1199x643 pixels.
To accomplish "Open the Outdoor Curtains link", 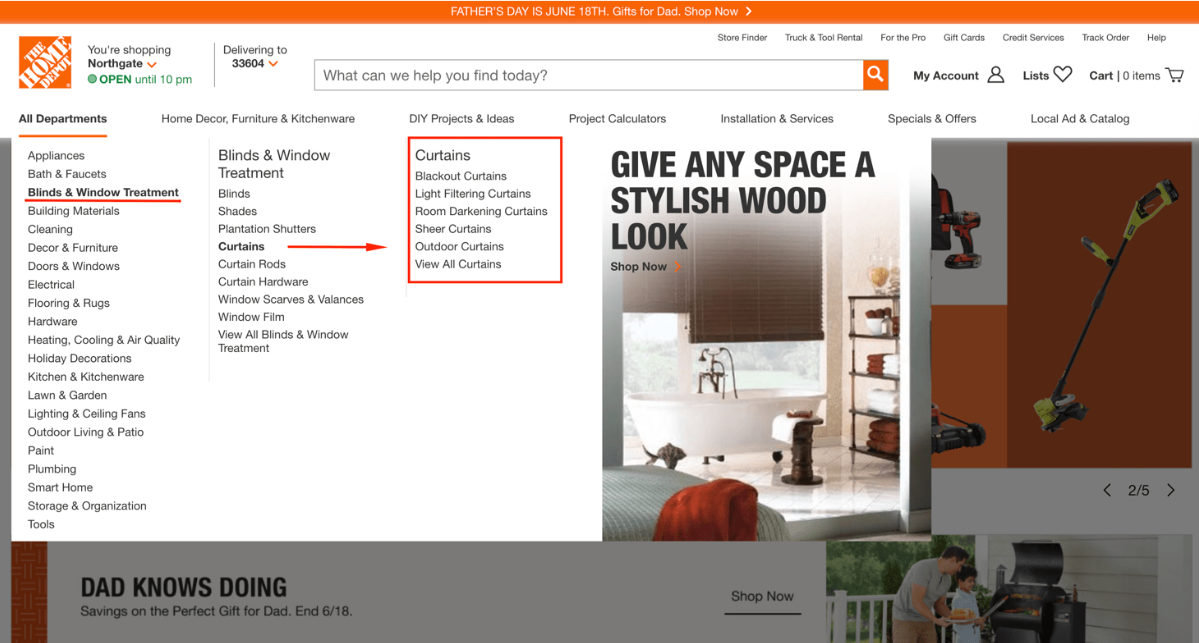I will 459,246.
